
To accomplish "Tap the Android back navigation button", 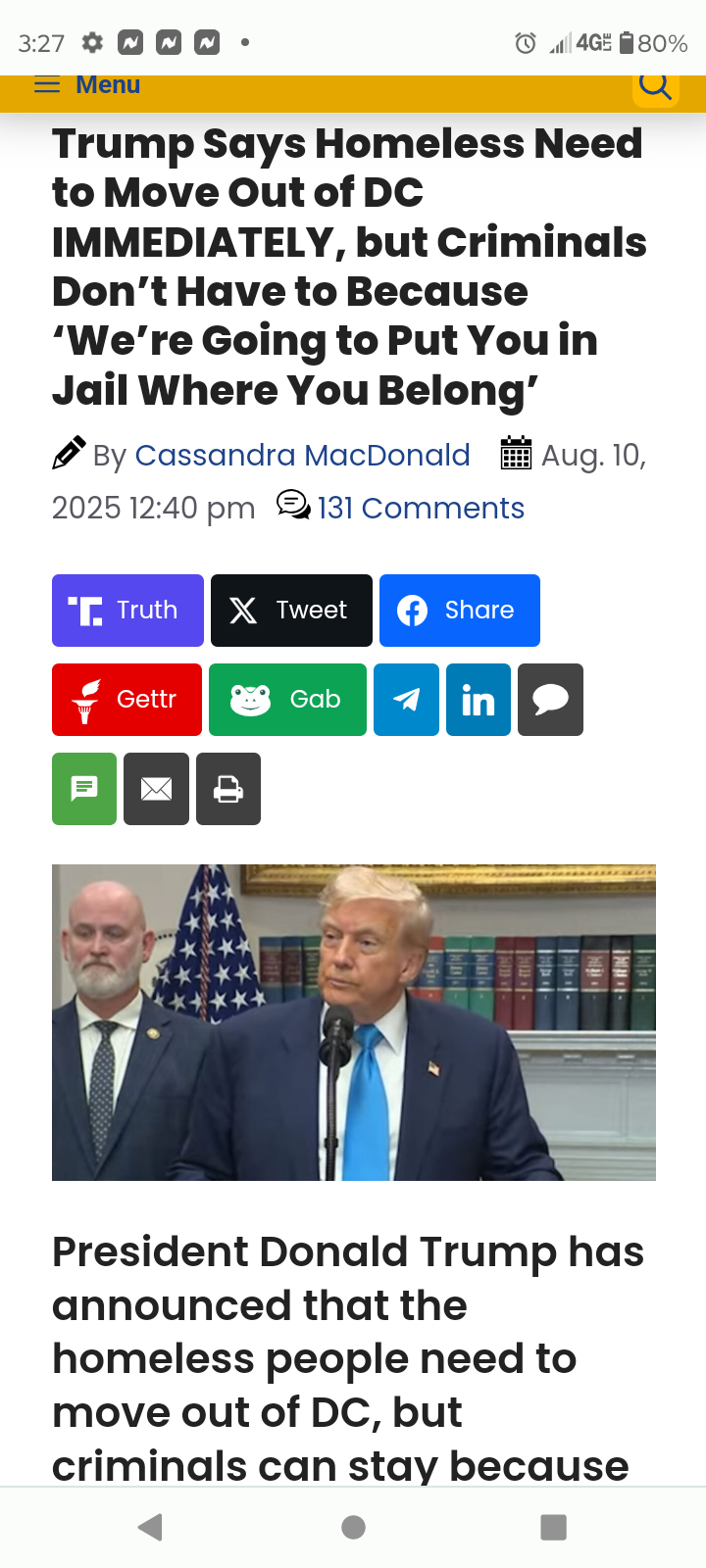I will (x=150, y=1527).
